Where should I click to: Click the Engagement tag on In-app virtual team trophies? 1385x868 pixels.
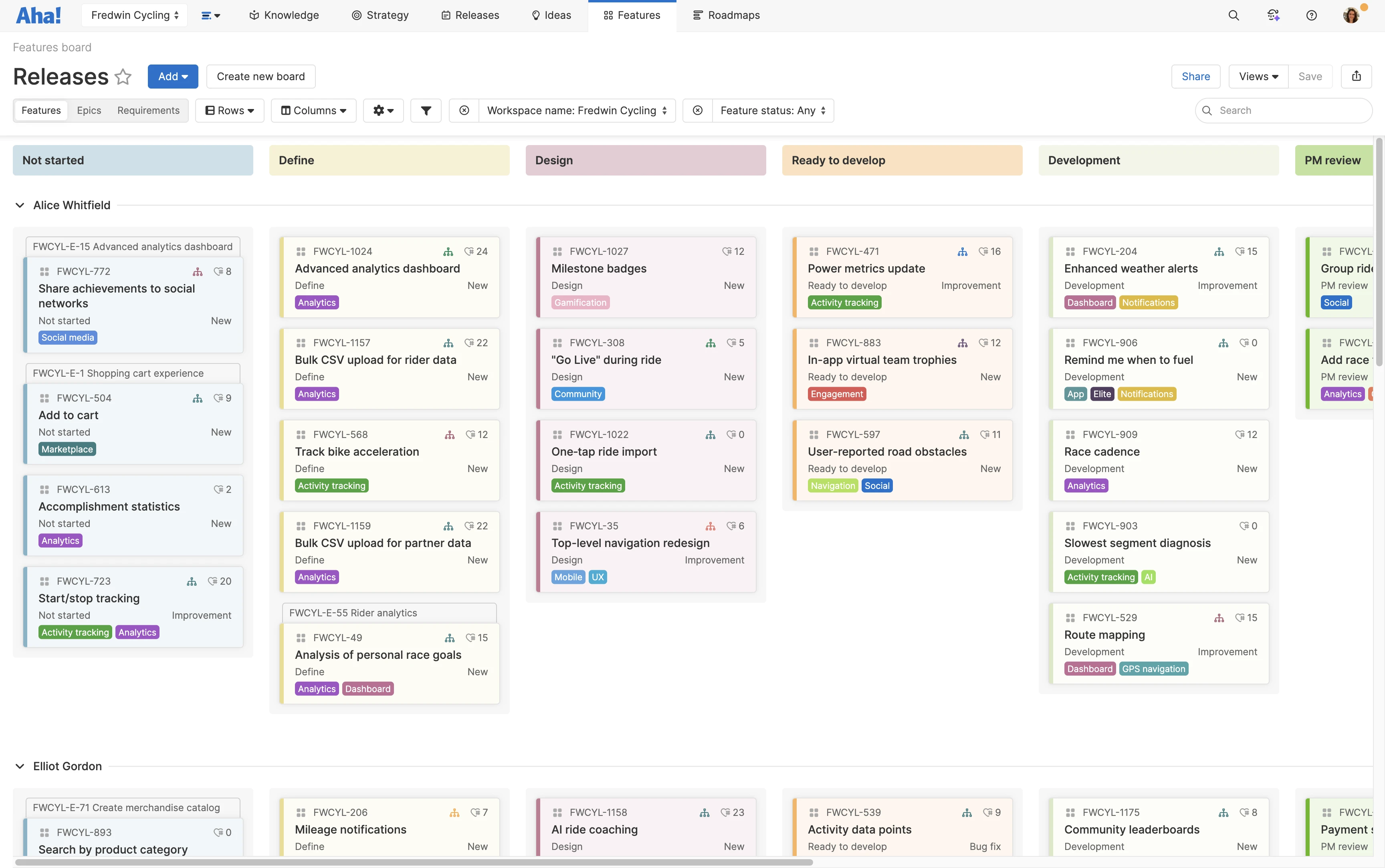pos(836,394)
